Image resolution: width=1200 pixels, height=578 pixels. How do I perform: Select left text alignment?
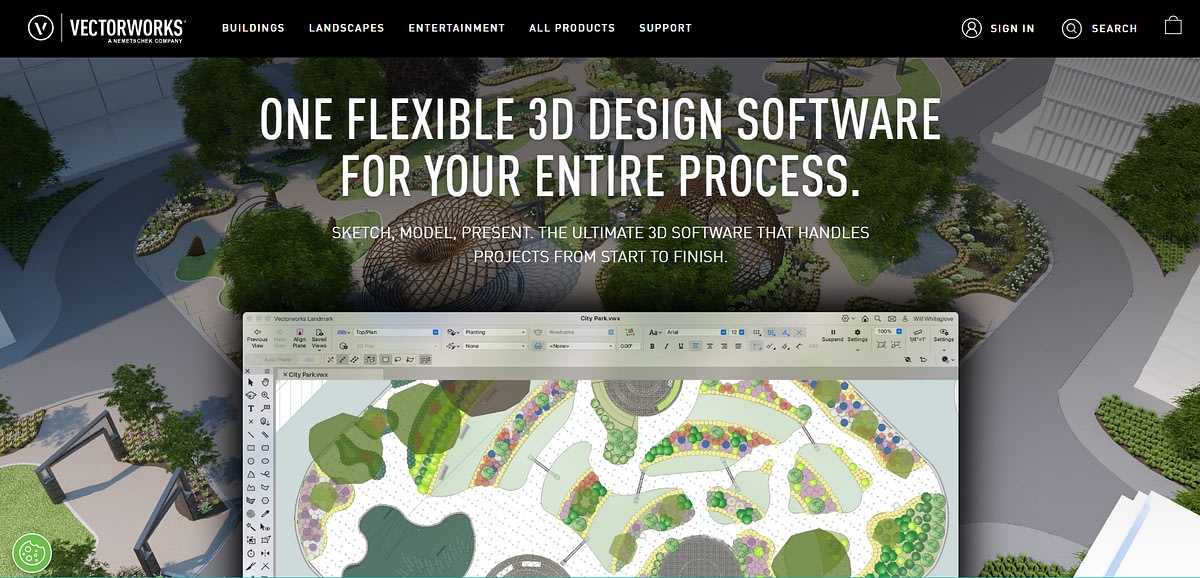tap(695, 346)
